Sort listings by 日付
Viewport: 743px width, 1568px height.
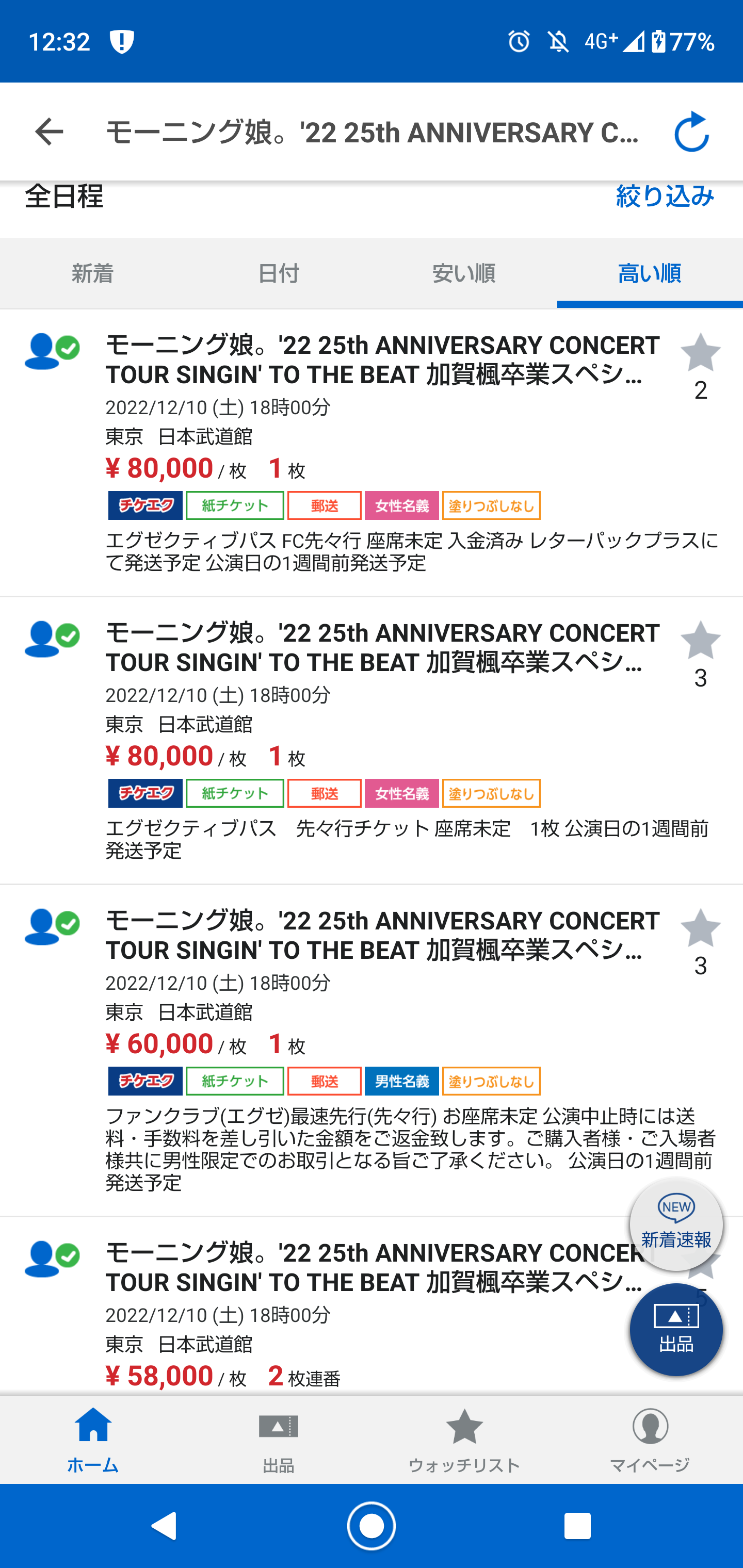[278, 273]
